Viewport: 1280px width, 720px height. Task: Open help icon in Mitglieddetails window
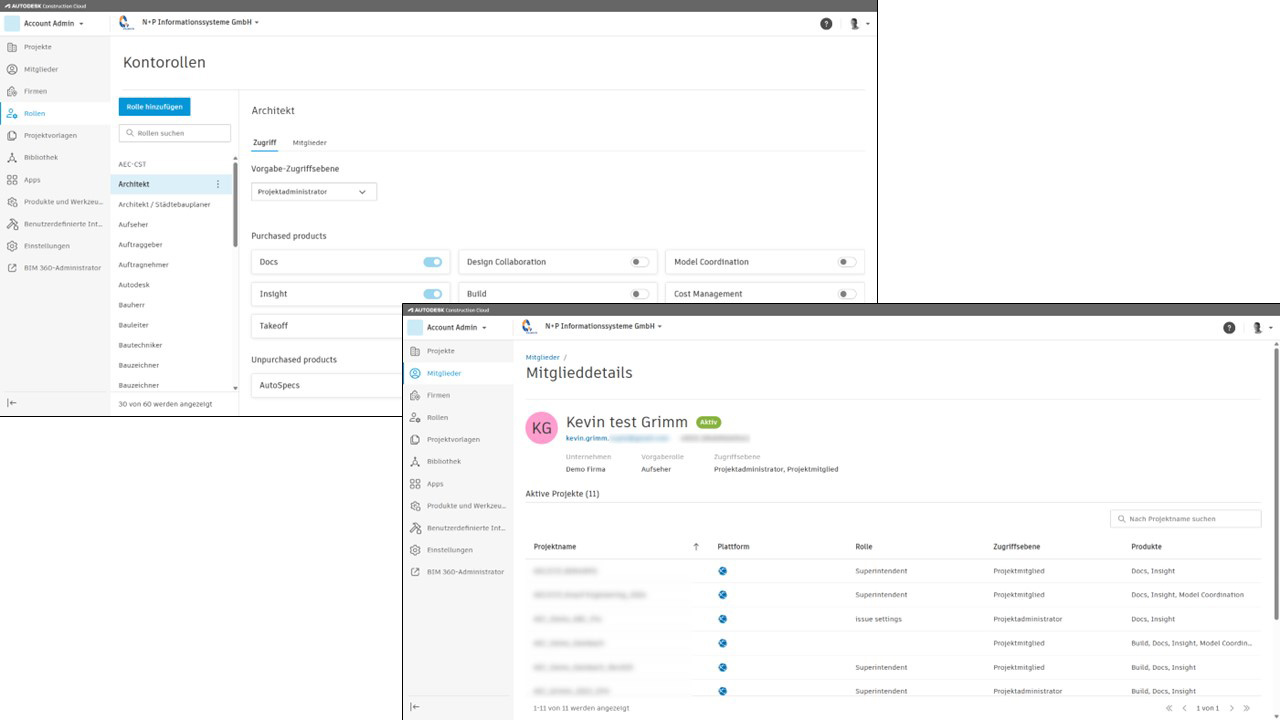(1229, 327)
